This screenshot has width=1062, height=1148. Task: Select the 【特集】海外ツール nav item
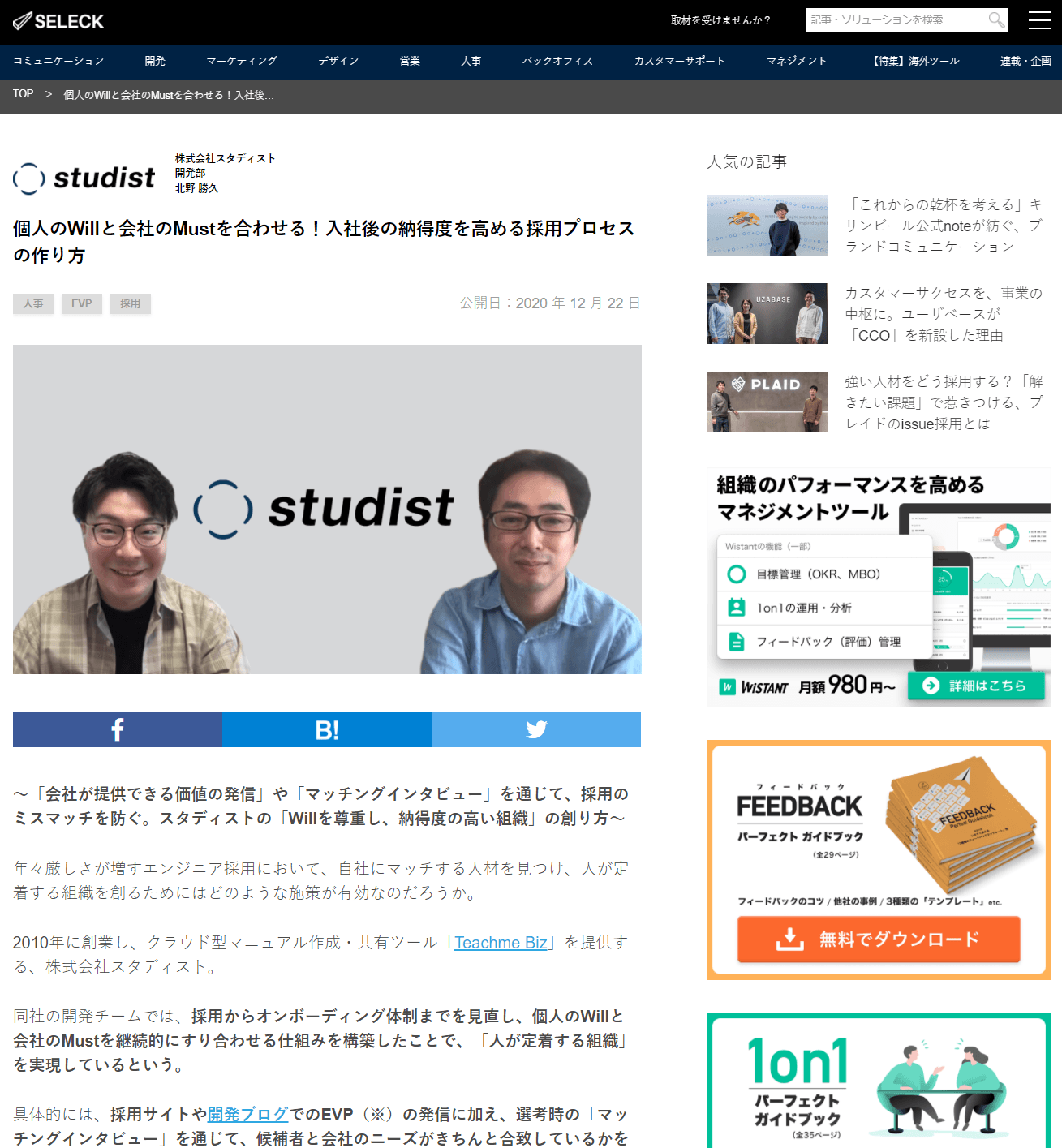(914, 61)
